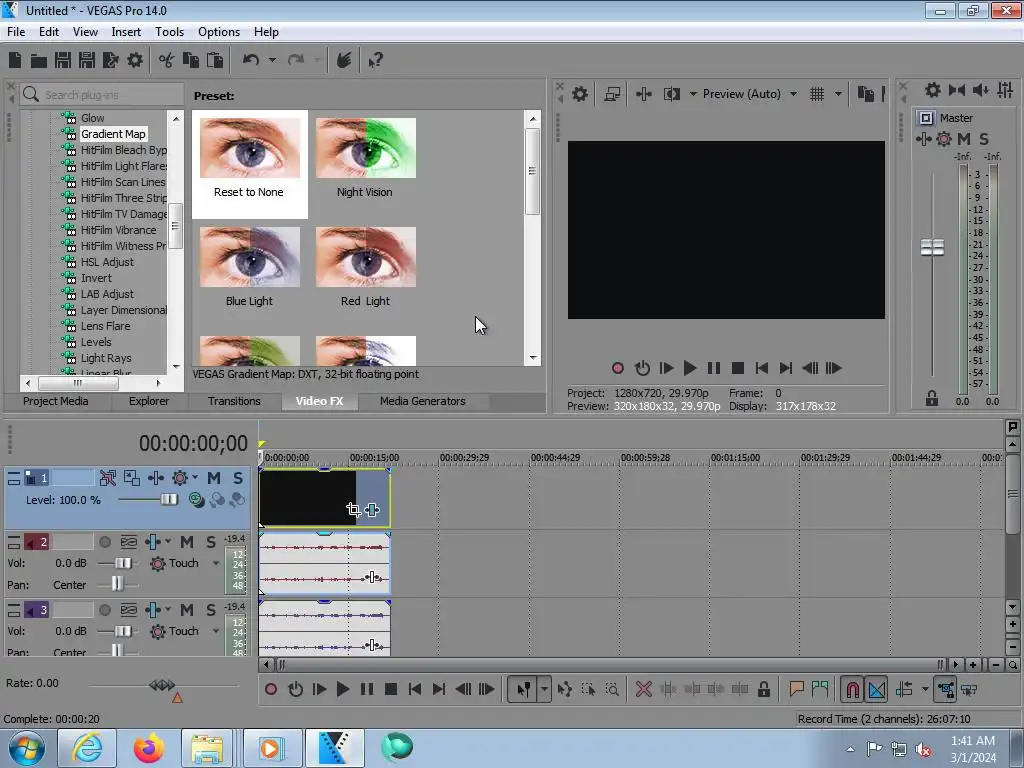Mute the Master bus
This screenshot has height=768, width=1024.
963,138
